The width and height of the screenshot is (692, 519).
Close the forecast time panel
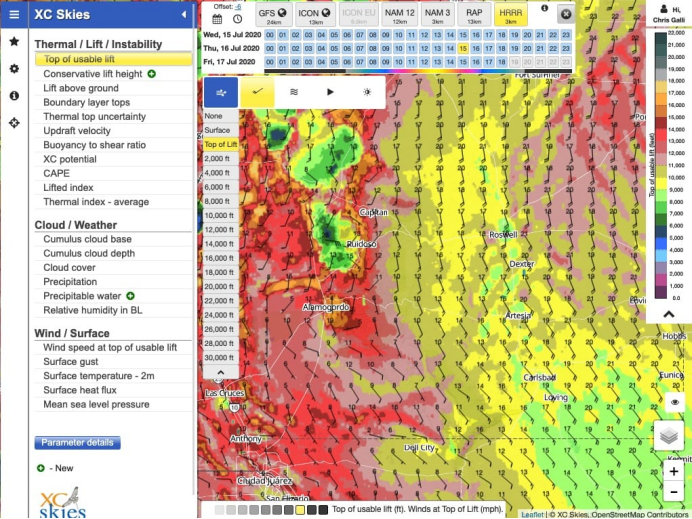566,15
